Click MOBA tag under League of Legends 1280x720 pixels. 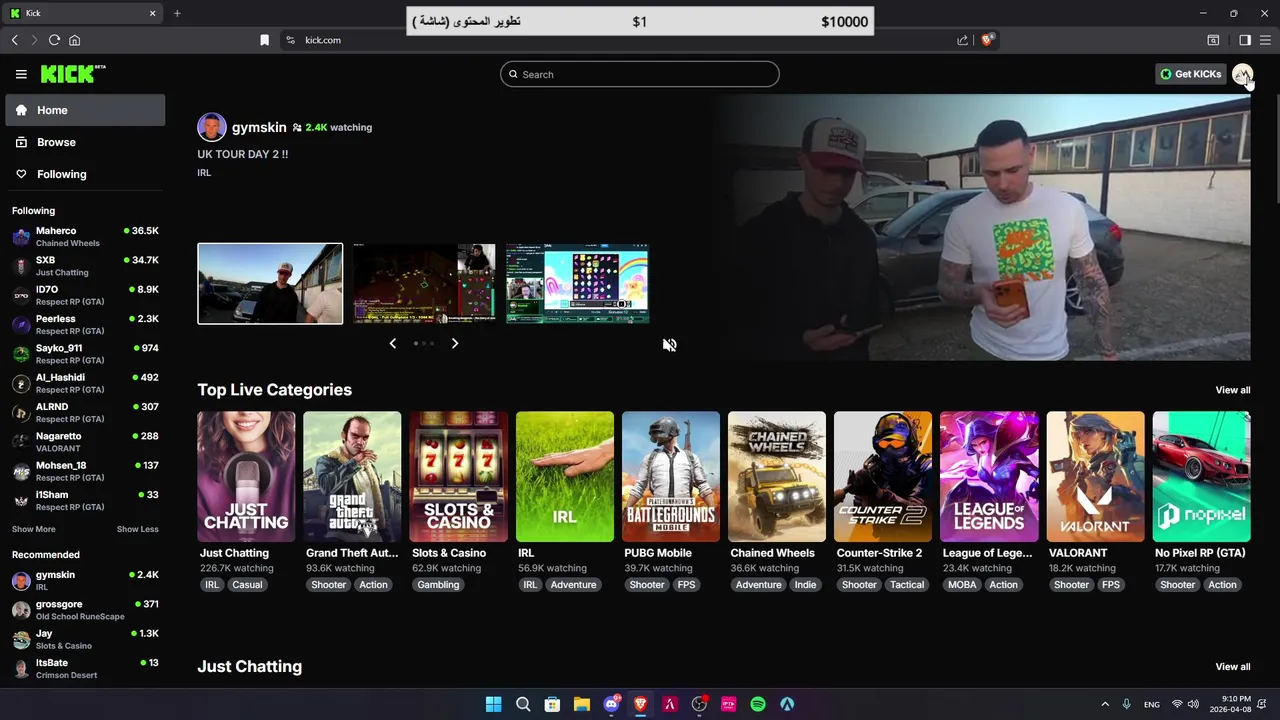[x=962, y=585]
